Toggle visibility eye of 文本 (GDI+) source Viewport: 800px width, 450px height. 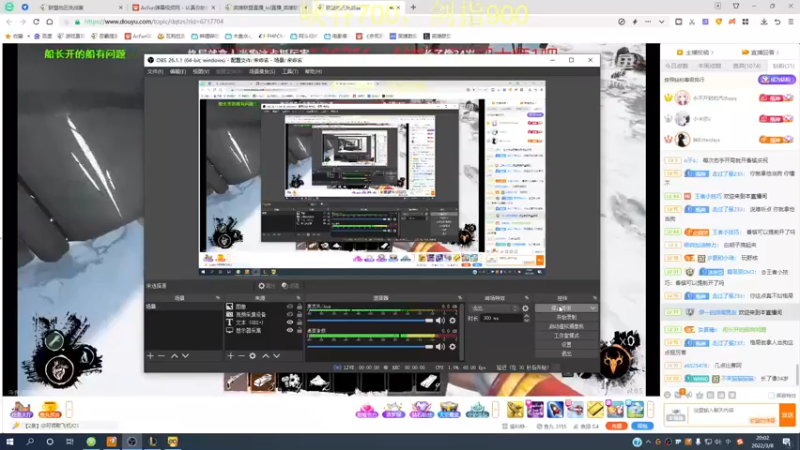coord(290,322)
